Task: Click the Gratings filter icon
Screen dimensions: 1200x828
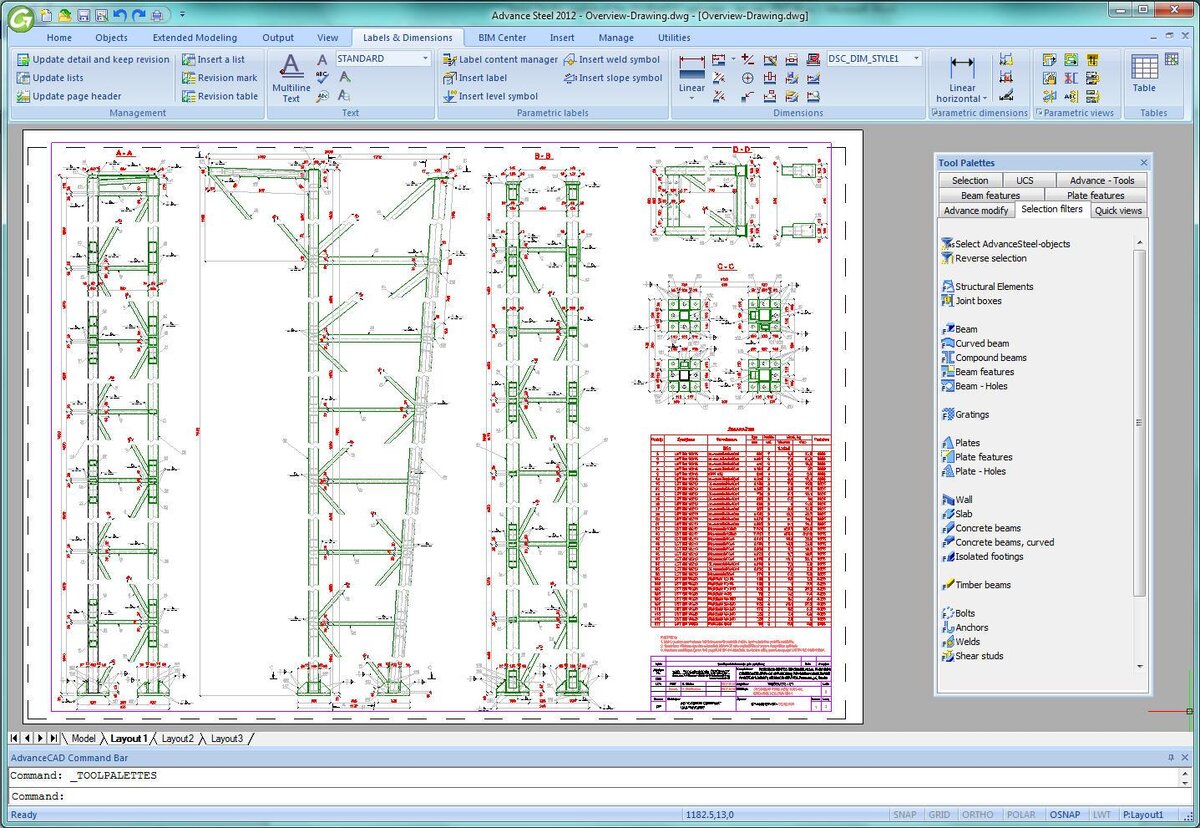Action: pyautogui.click(x=948, y=414)
